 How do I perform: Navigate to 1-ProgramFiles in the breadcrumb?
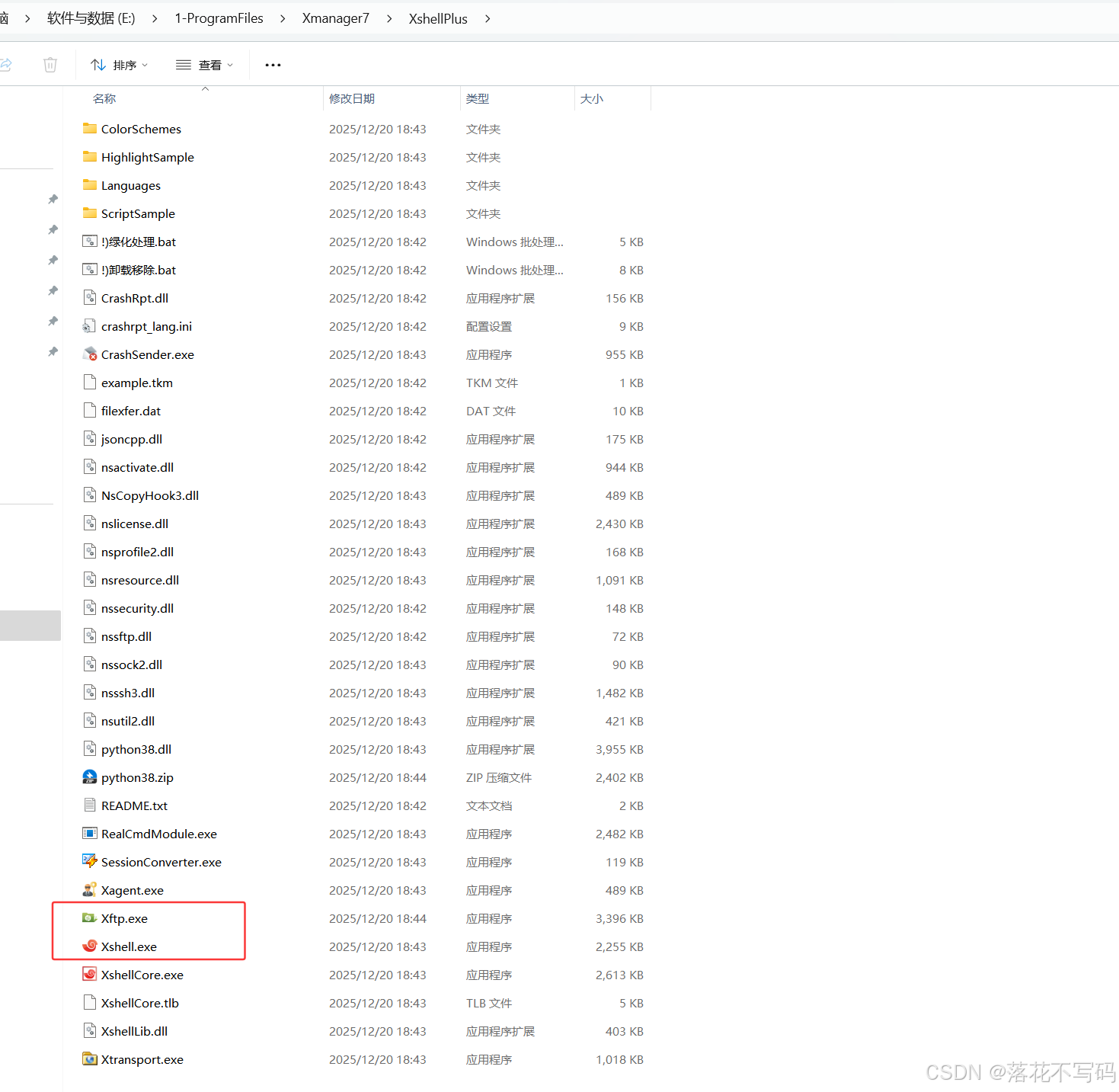click(219, 18)
